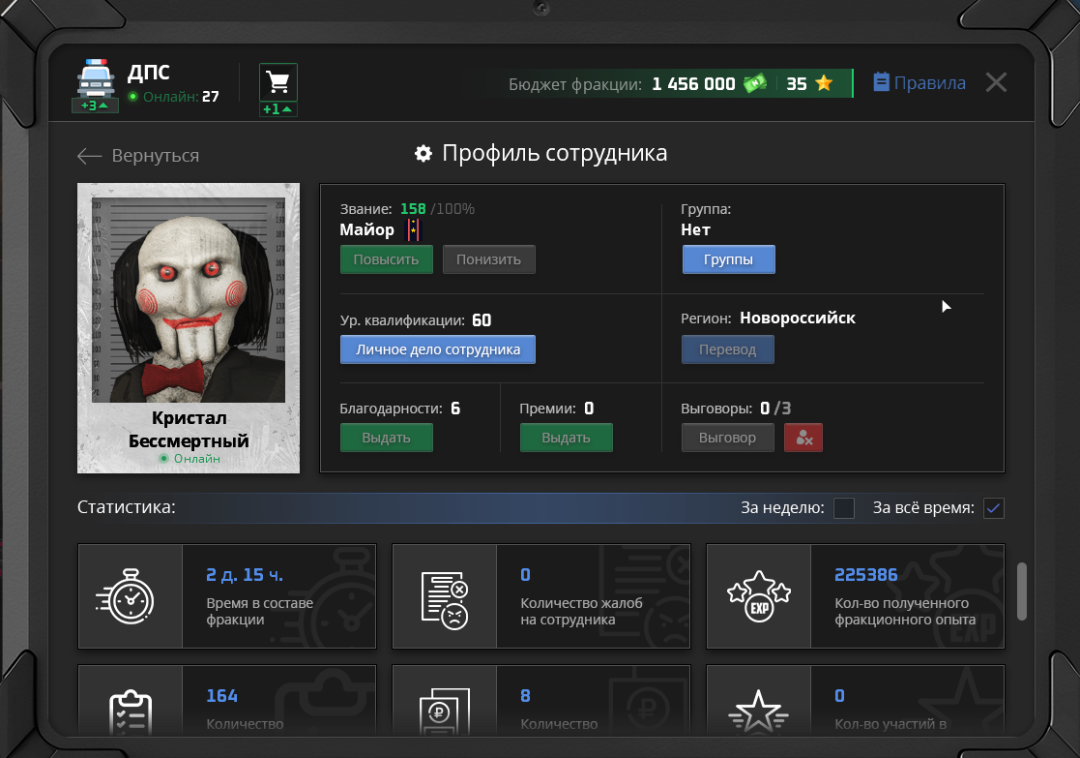Click the Группы button

tap(728, 260)
